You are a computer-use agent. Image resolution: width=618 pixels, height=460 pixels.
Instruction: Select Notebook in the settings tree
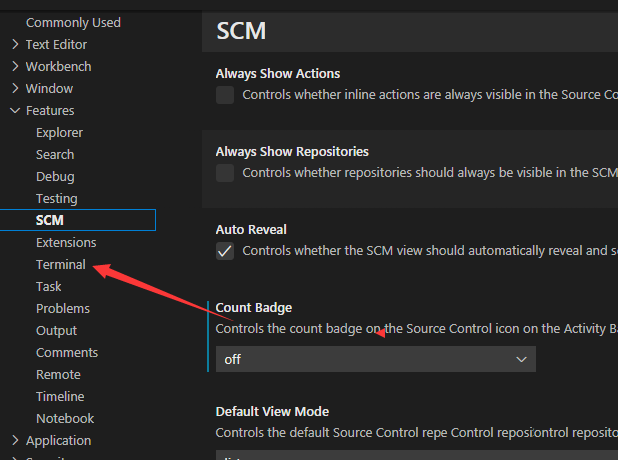65,418
